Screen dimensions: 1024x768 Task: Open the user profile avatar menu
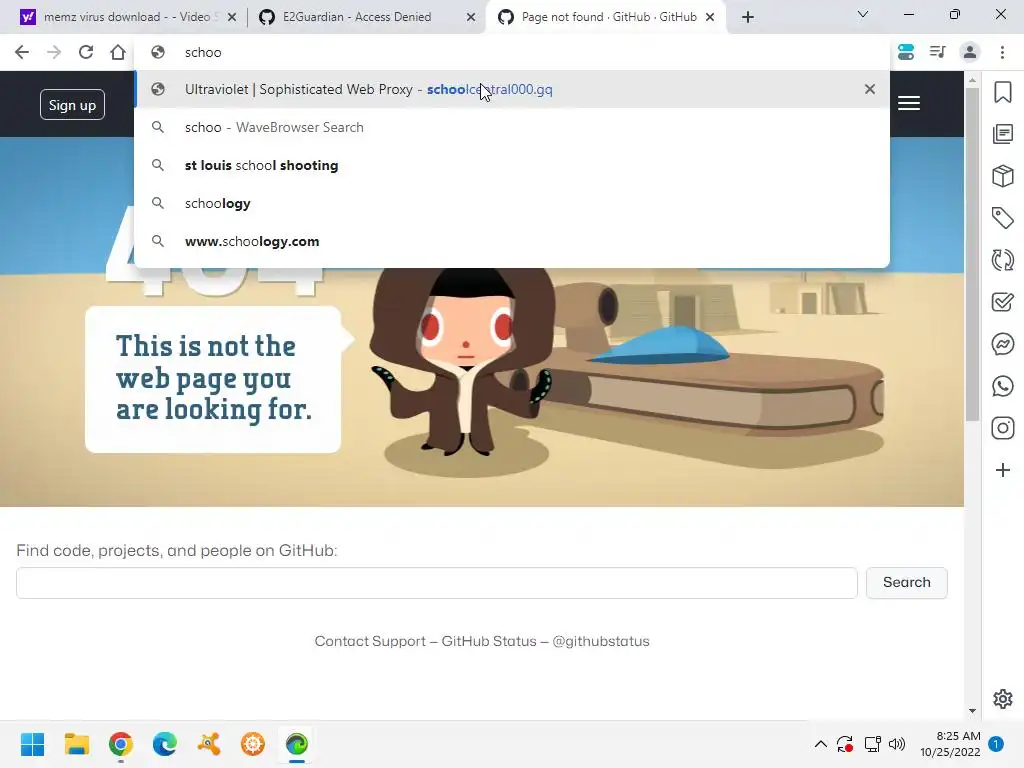[970, 52]
